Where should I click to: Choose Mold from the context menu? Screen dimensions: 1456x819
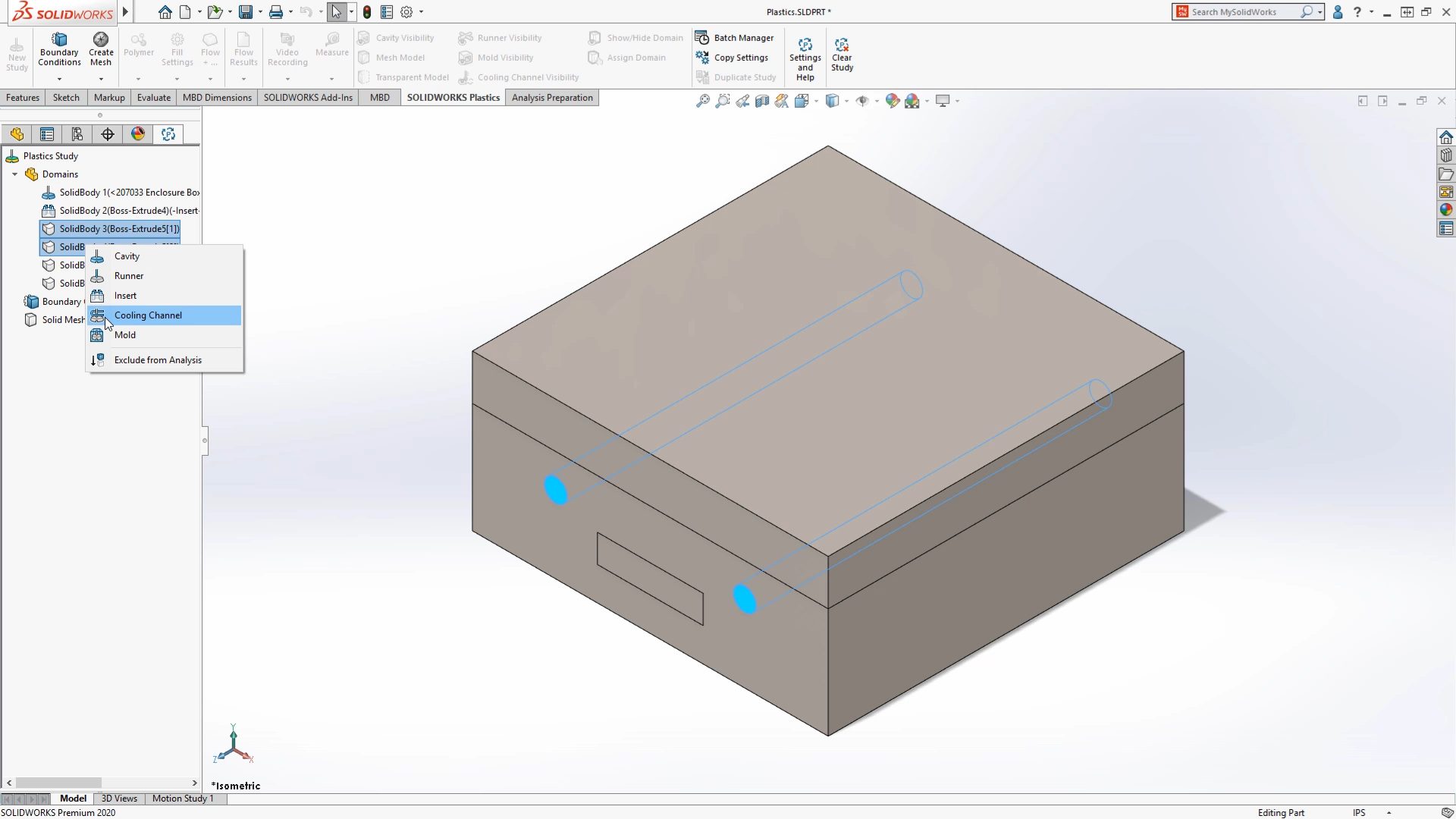point(165,335)
